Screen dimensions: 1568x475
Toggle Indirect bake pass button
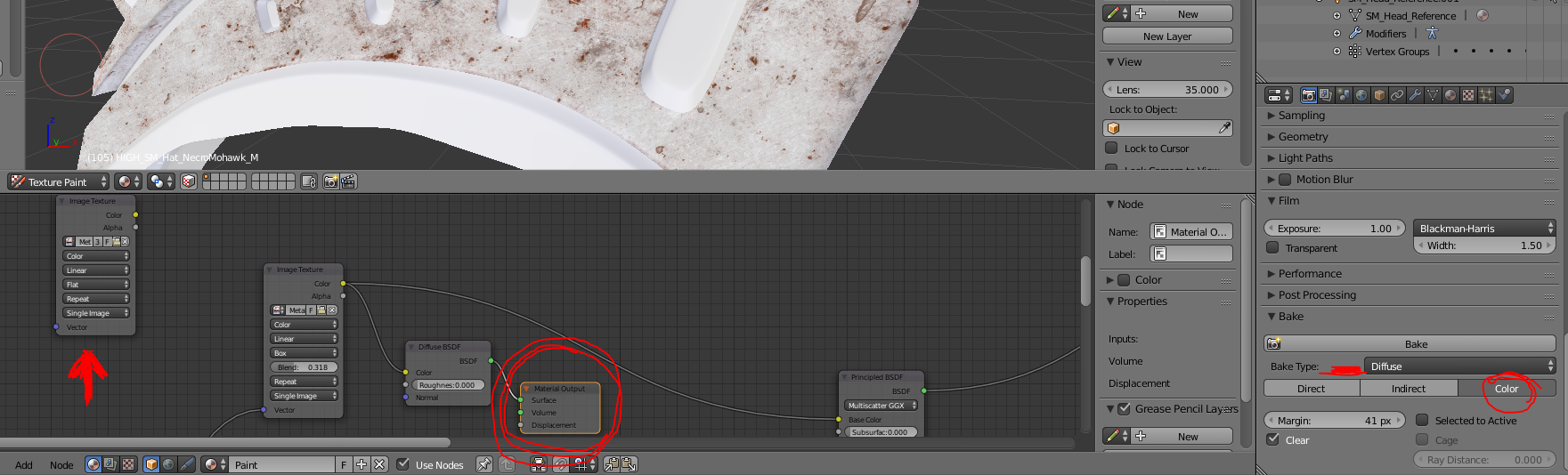[1409, 389]
